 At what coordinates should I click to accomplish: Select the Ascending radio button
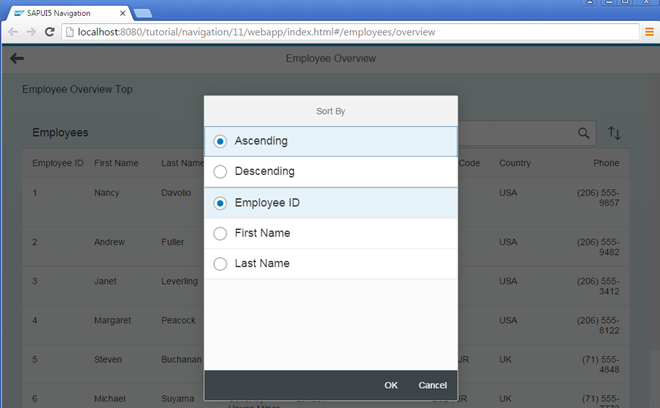[221, 141]
